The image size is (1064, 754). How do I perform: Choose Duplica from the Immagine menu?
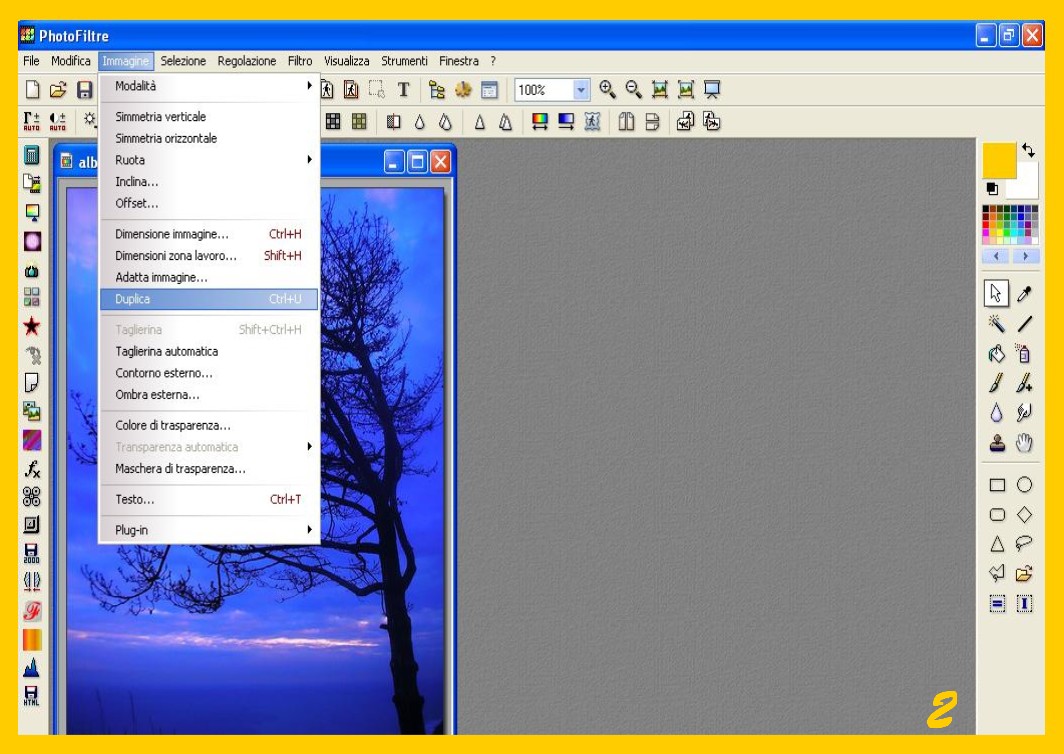click(x=208, y=299)
